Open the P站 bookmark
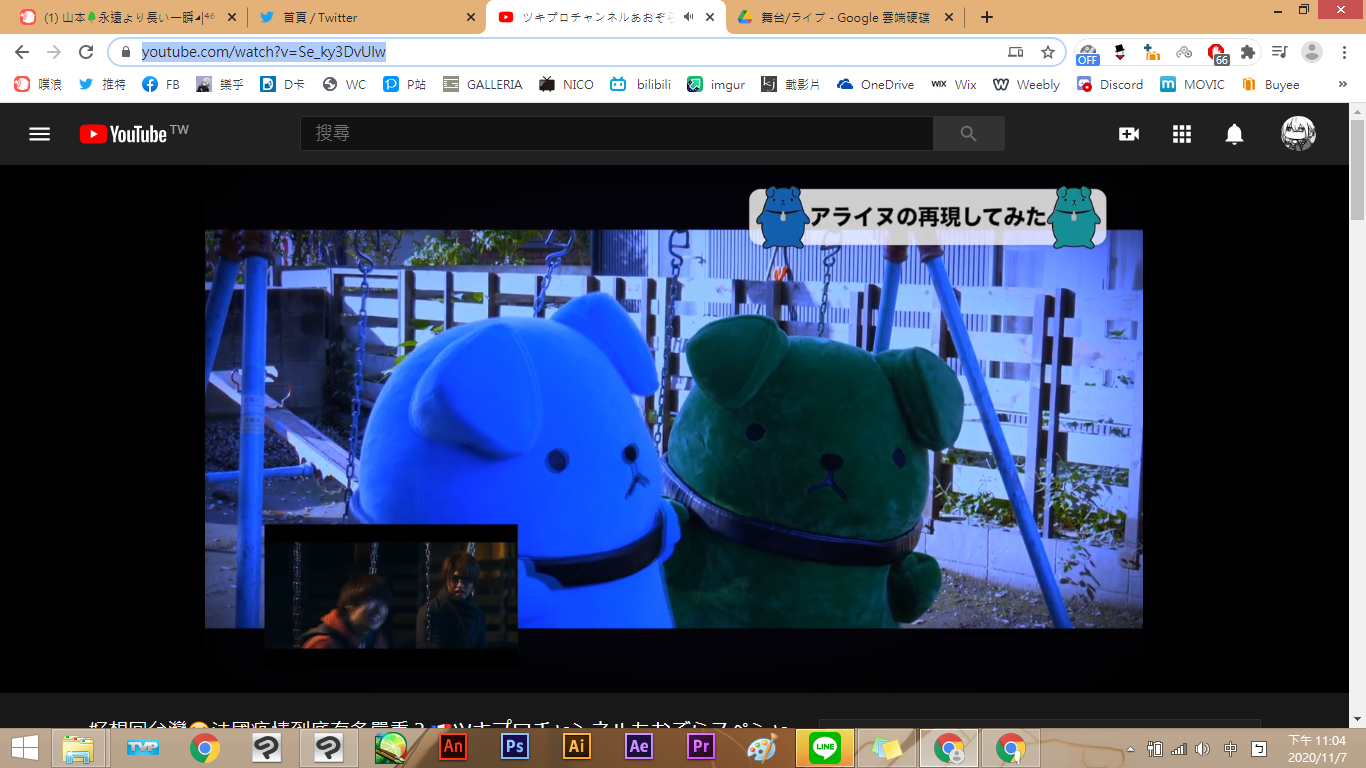The width and height of the screenshot is (1366, 768). (405, 85)
